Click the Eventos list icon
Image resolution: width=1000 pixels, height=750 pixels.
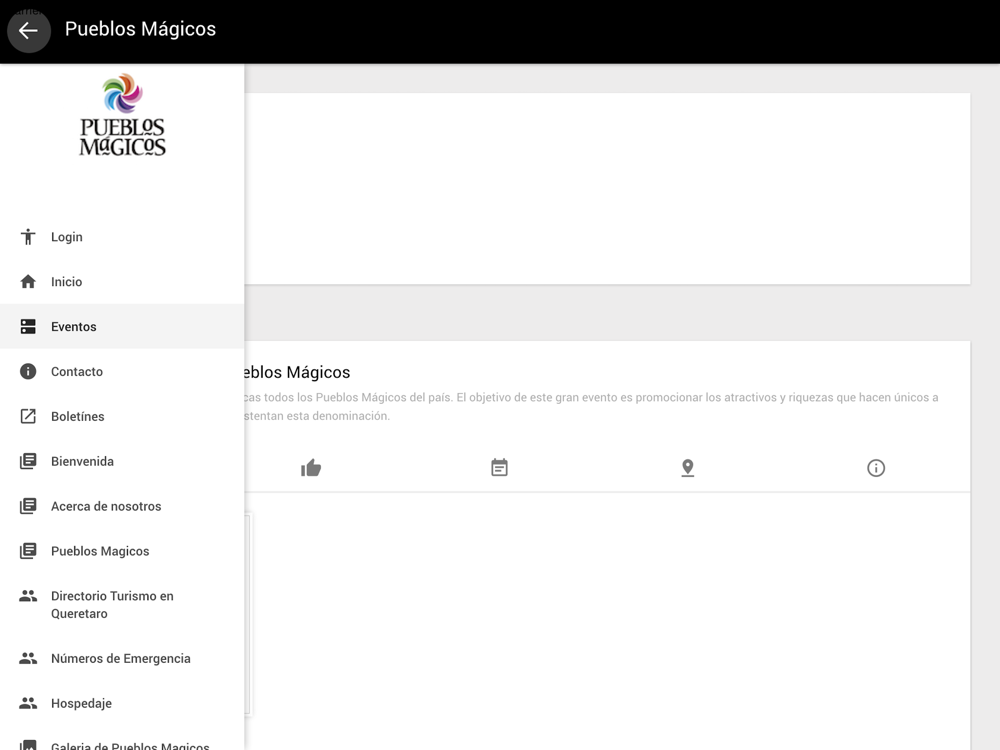click(28, 327)
